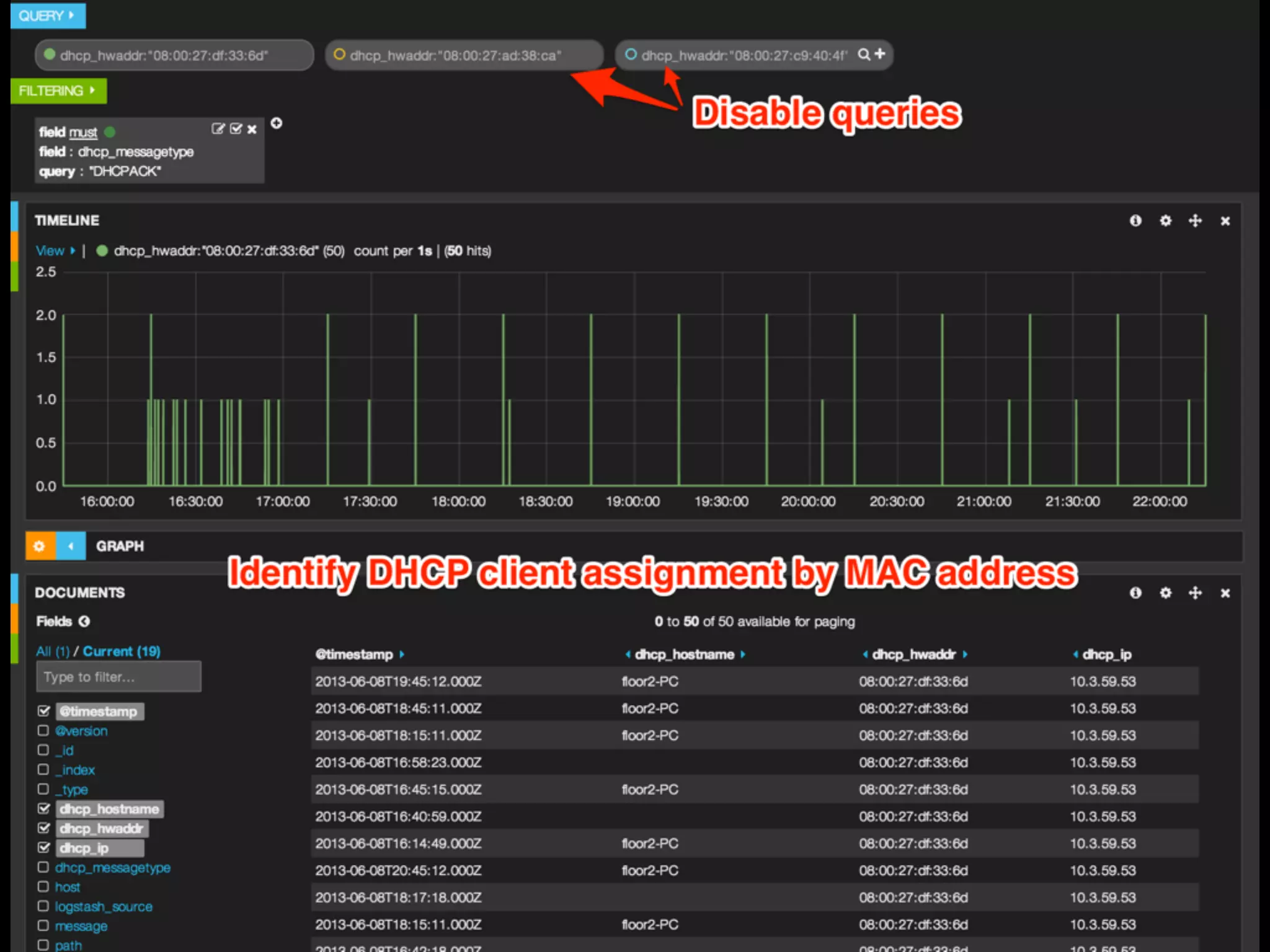Add a new filter with the plus circle

point(277,123)
